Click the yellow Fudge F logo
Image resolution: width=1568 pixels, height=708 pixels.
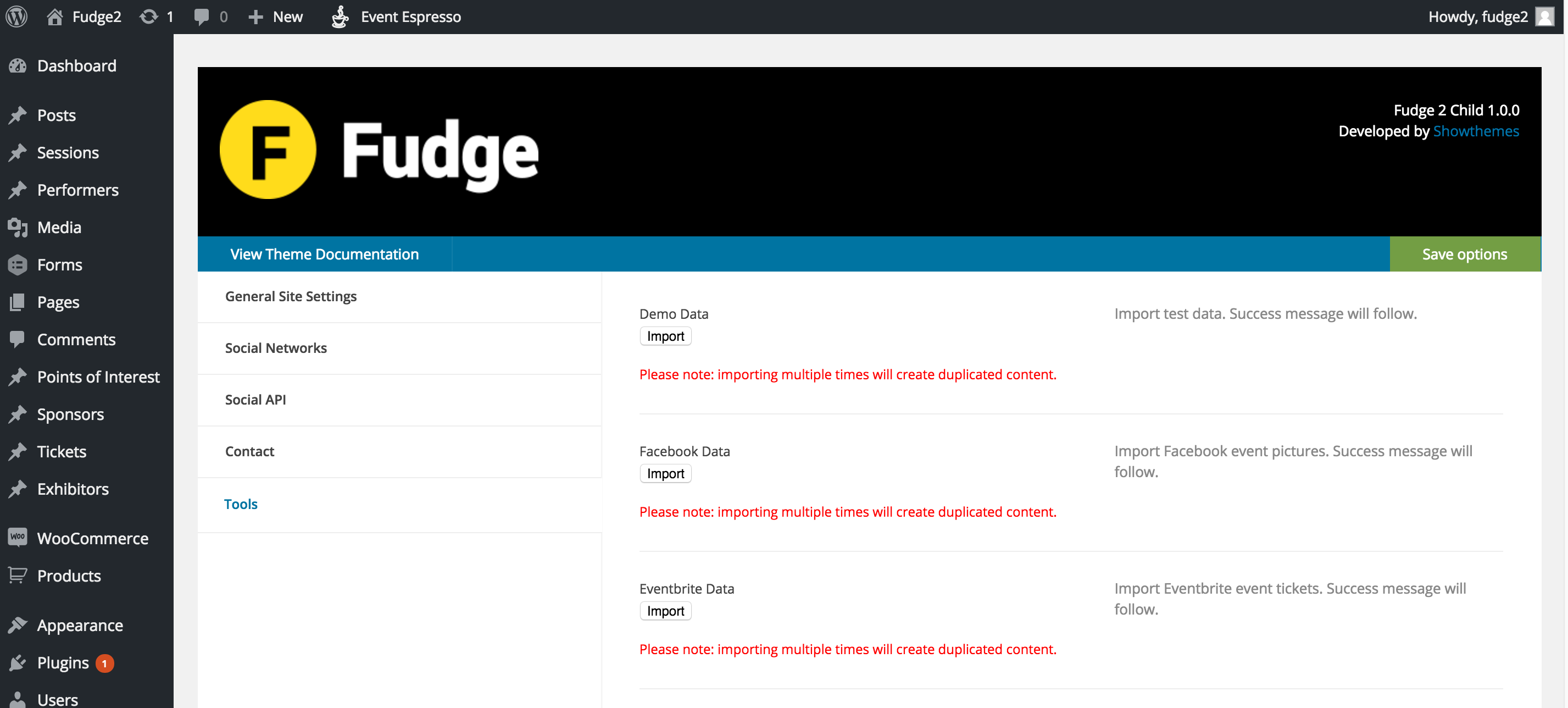click(x=268, y=150)
